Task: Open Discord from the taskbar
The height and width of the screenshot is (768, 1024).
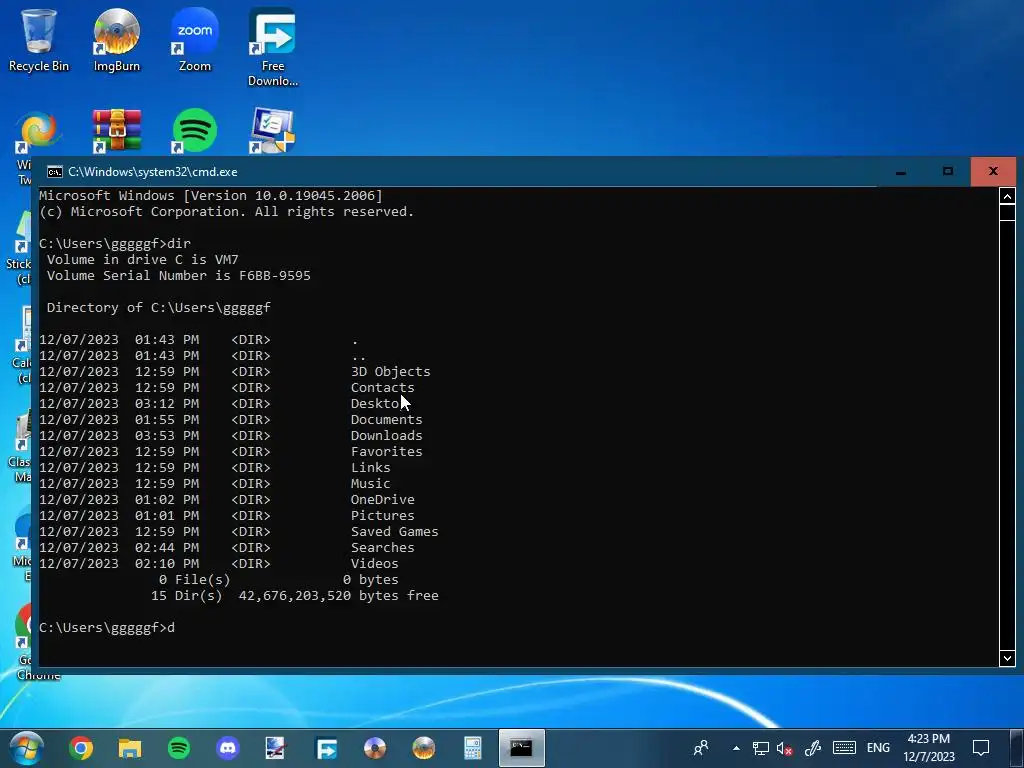Action: (x=228, y=748)
